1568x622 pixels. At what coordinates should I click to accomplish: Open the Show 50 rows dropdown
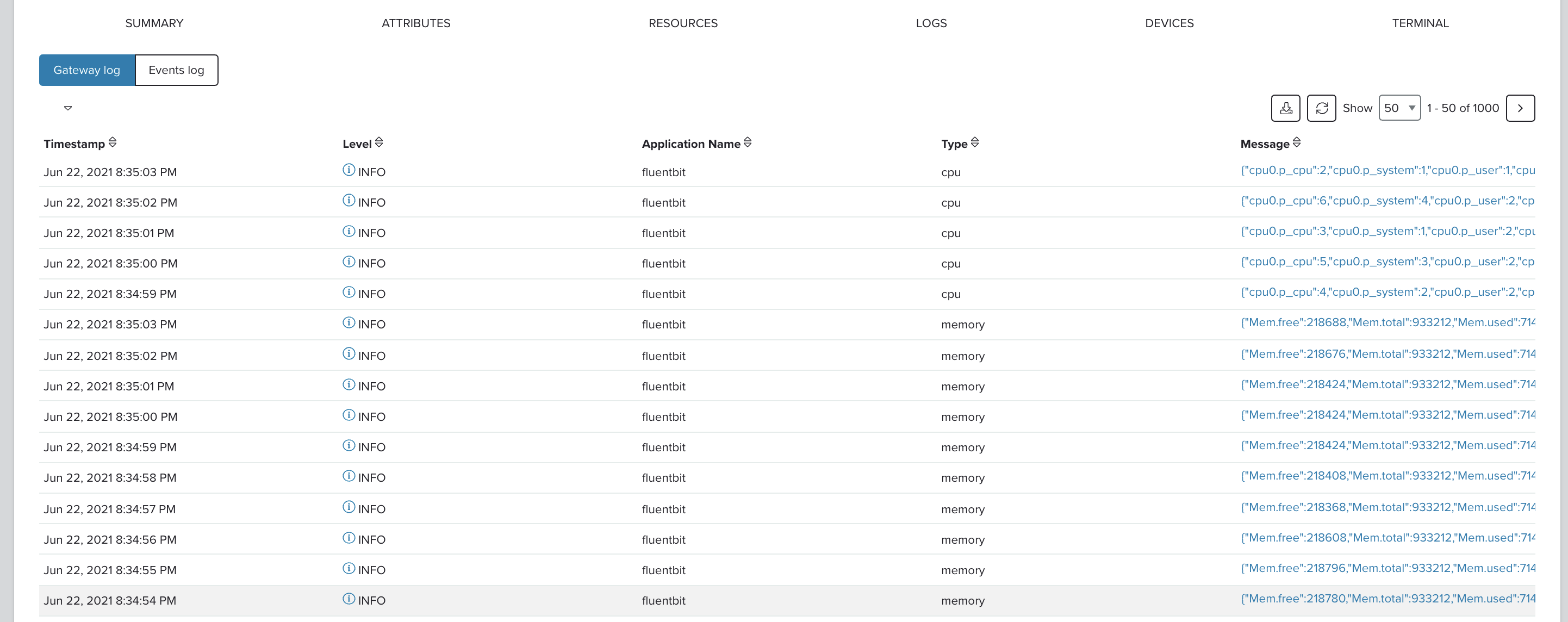1399,108
